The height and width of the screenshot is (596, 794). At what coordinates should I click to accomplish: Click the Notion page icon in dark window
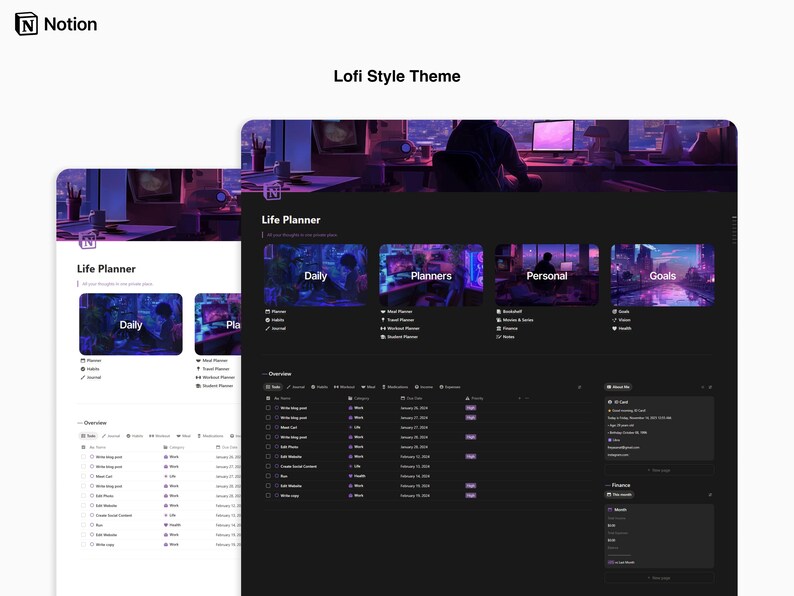(x=272, y=192)
